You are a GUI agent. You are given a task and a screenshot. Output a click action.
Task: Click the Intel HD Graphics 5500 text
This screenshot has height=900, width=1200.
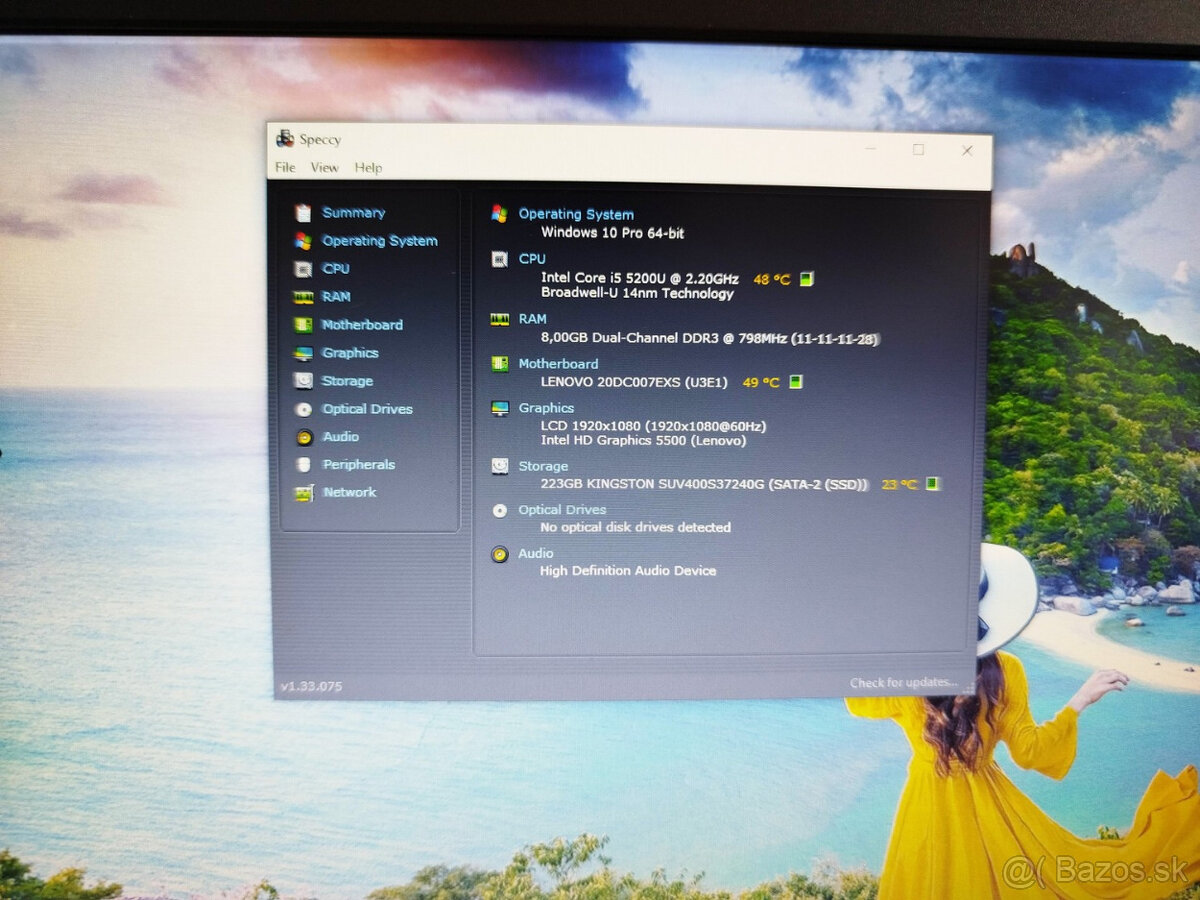click(x=643, y=440)
